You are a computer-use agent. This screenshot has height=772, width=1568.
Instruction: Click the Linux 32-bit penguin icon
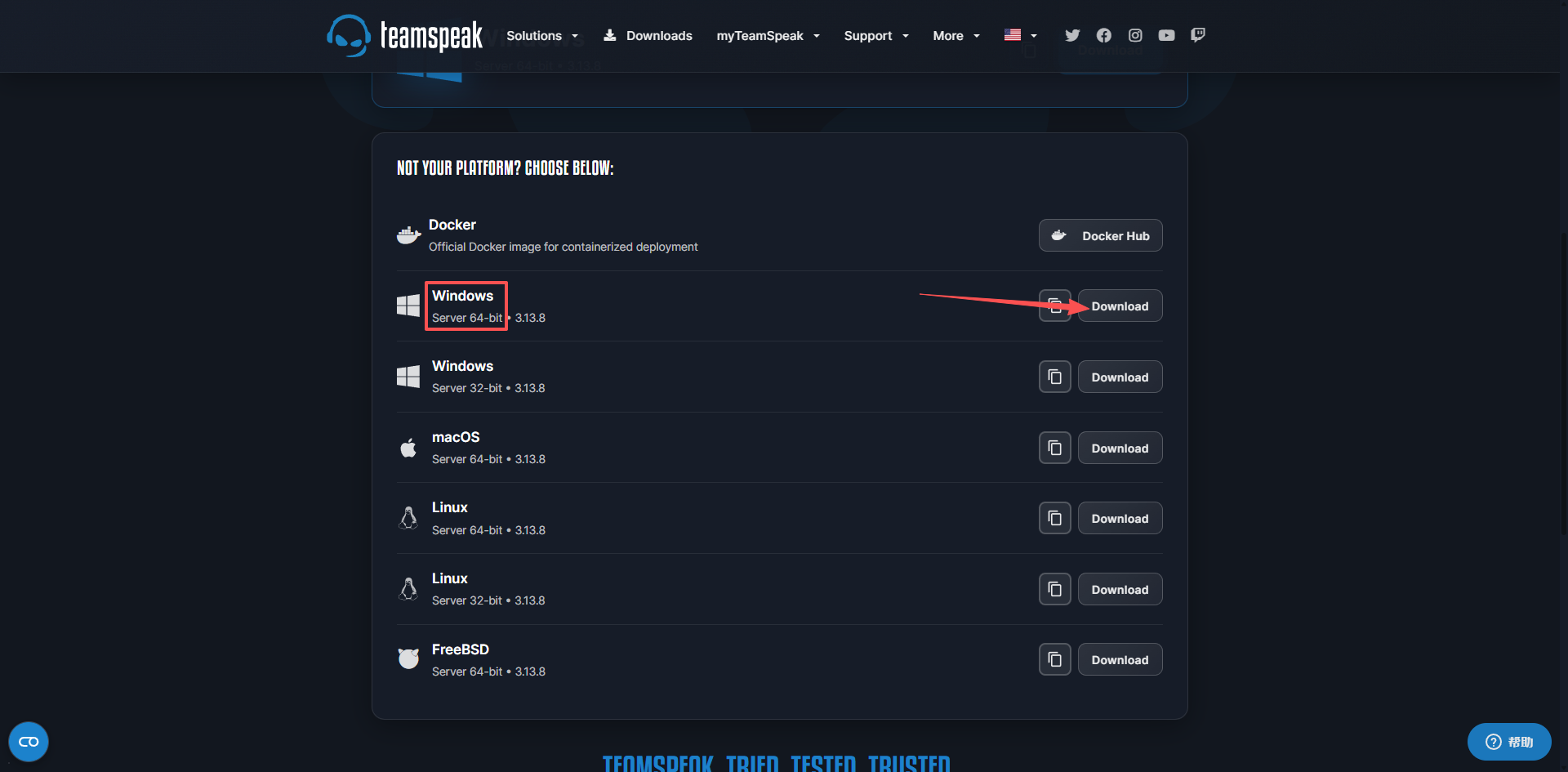[x=408, y=589]
